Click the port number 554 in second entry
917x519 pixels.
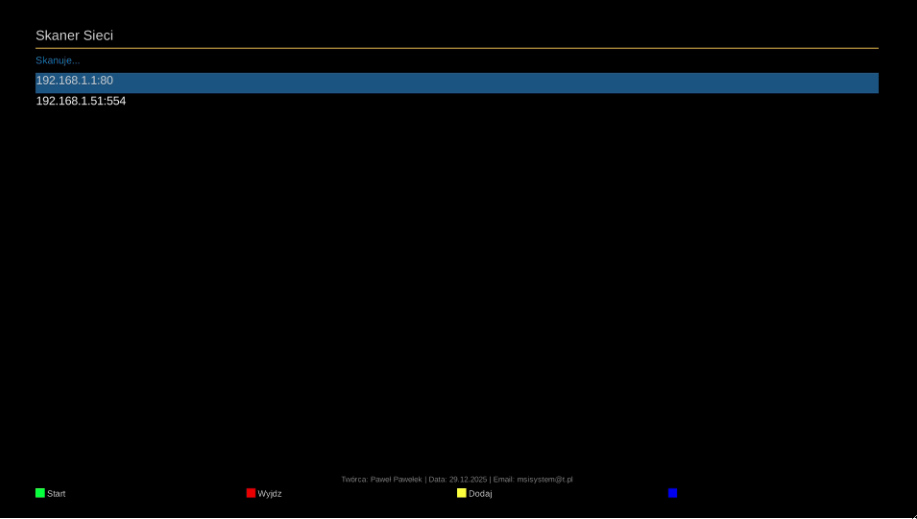(x=116, y=102)
